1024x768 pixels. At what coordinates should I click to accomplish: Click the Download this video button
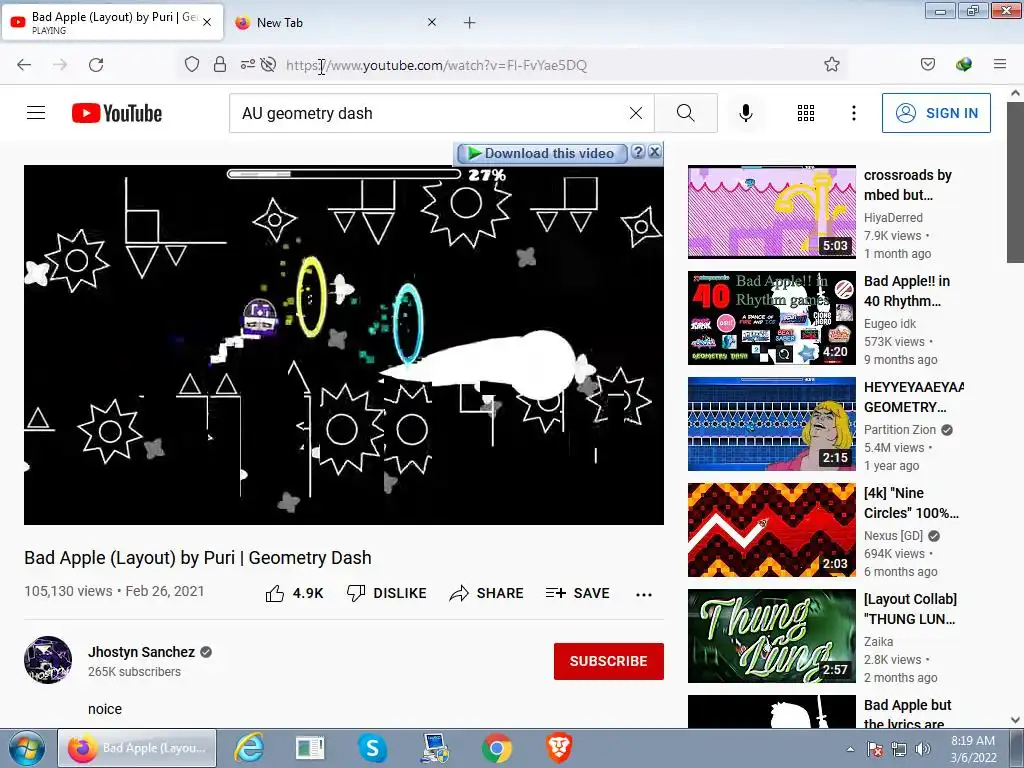click(542, 153)
